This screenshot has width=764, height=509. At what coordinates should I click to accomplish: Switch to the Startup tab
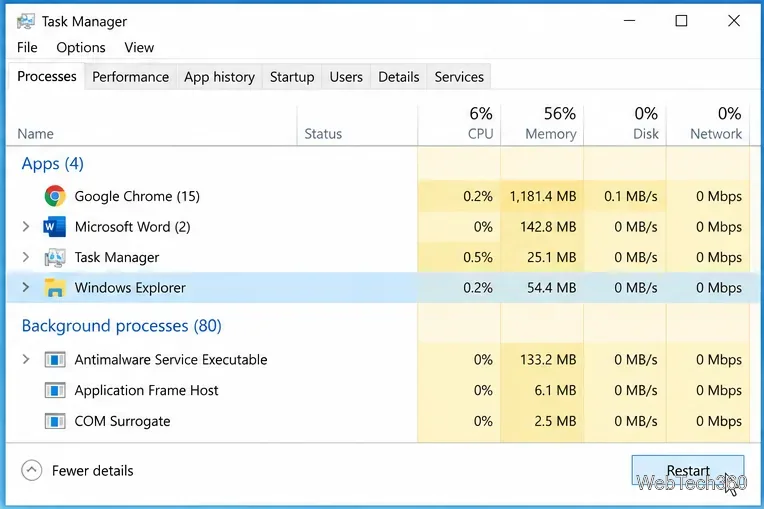[292, 77]
